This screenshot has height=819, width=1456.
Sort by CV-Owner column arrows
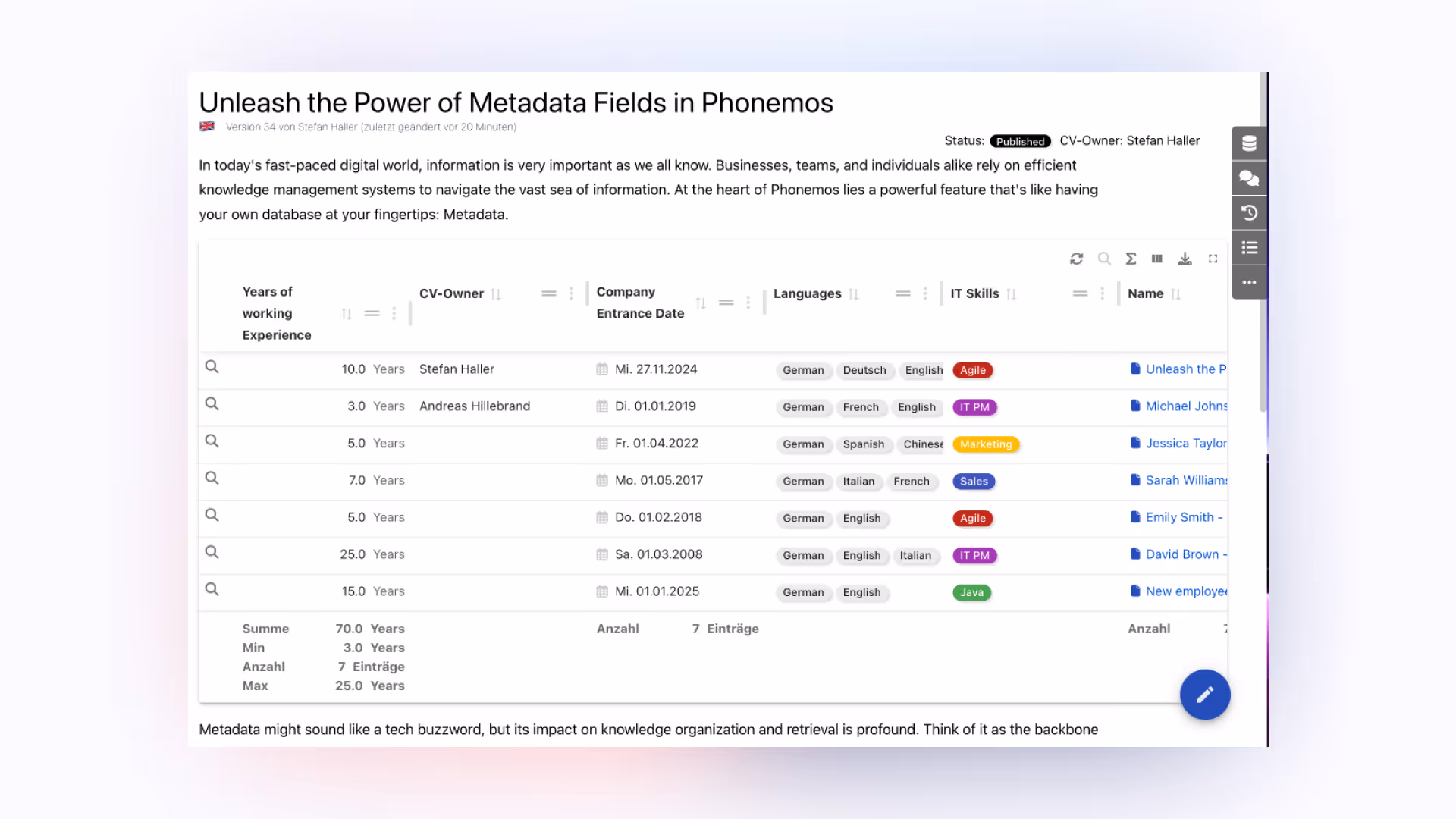tap(496, 294)
